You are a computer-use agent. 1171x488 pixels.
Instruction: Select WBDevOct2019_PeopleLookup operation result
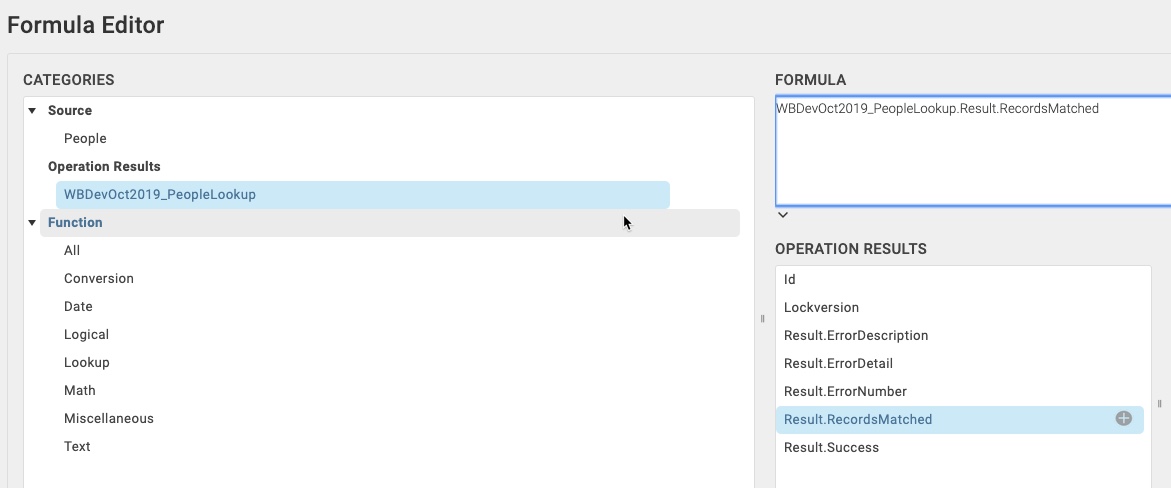coord(363,194)
